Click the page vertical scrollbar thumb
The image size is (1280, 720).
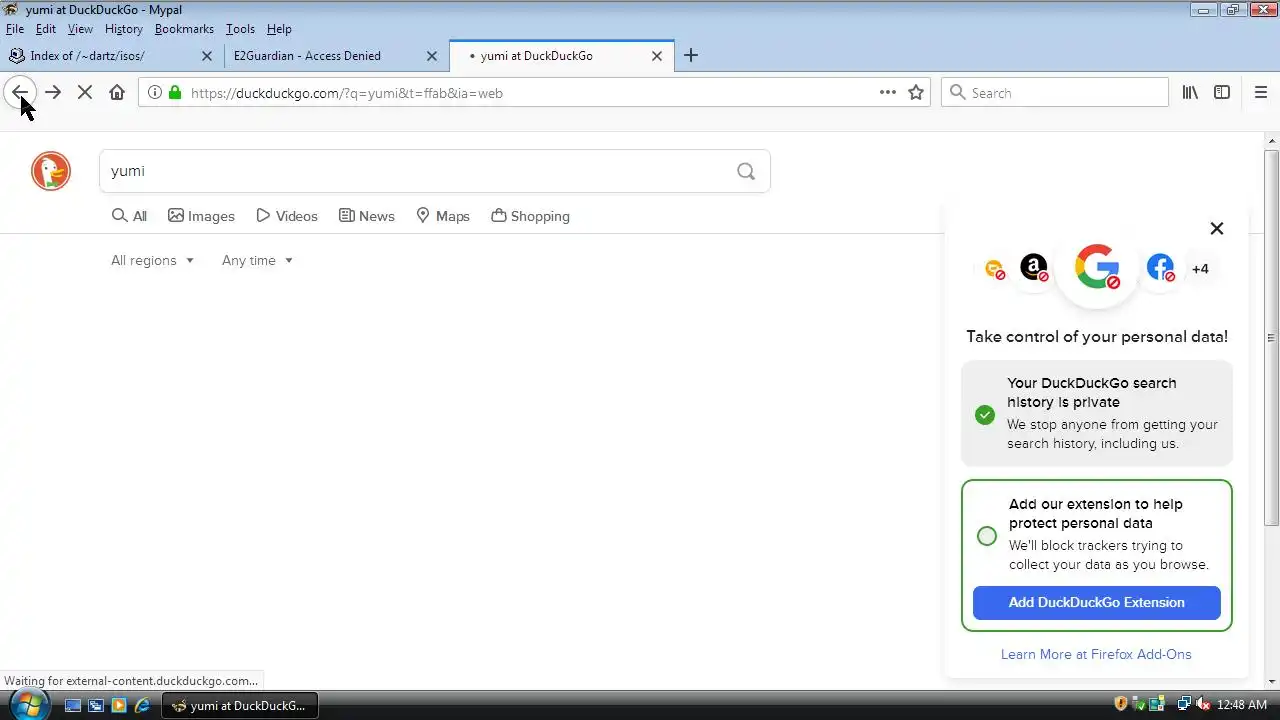pyautogui.click(x=1272, y=338)
